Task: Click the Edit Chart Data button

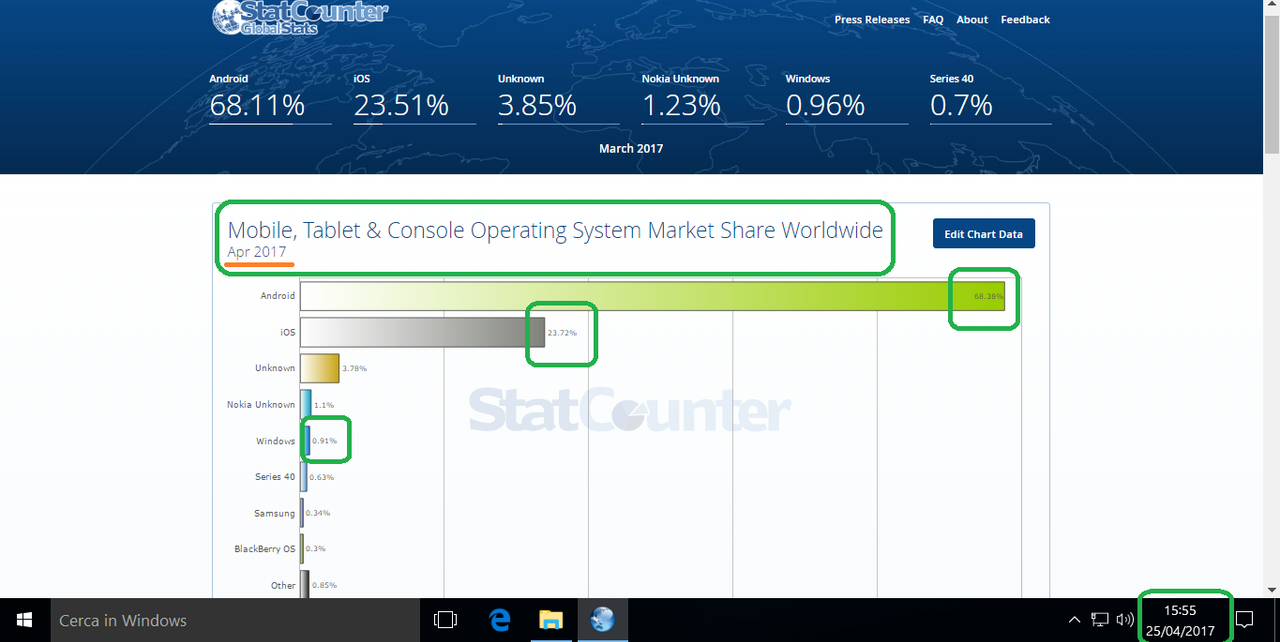Action: (x=984, y=234)
